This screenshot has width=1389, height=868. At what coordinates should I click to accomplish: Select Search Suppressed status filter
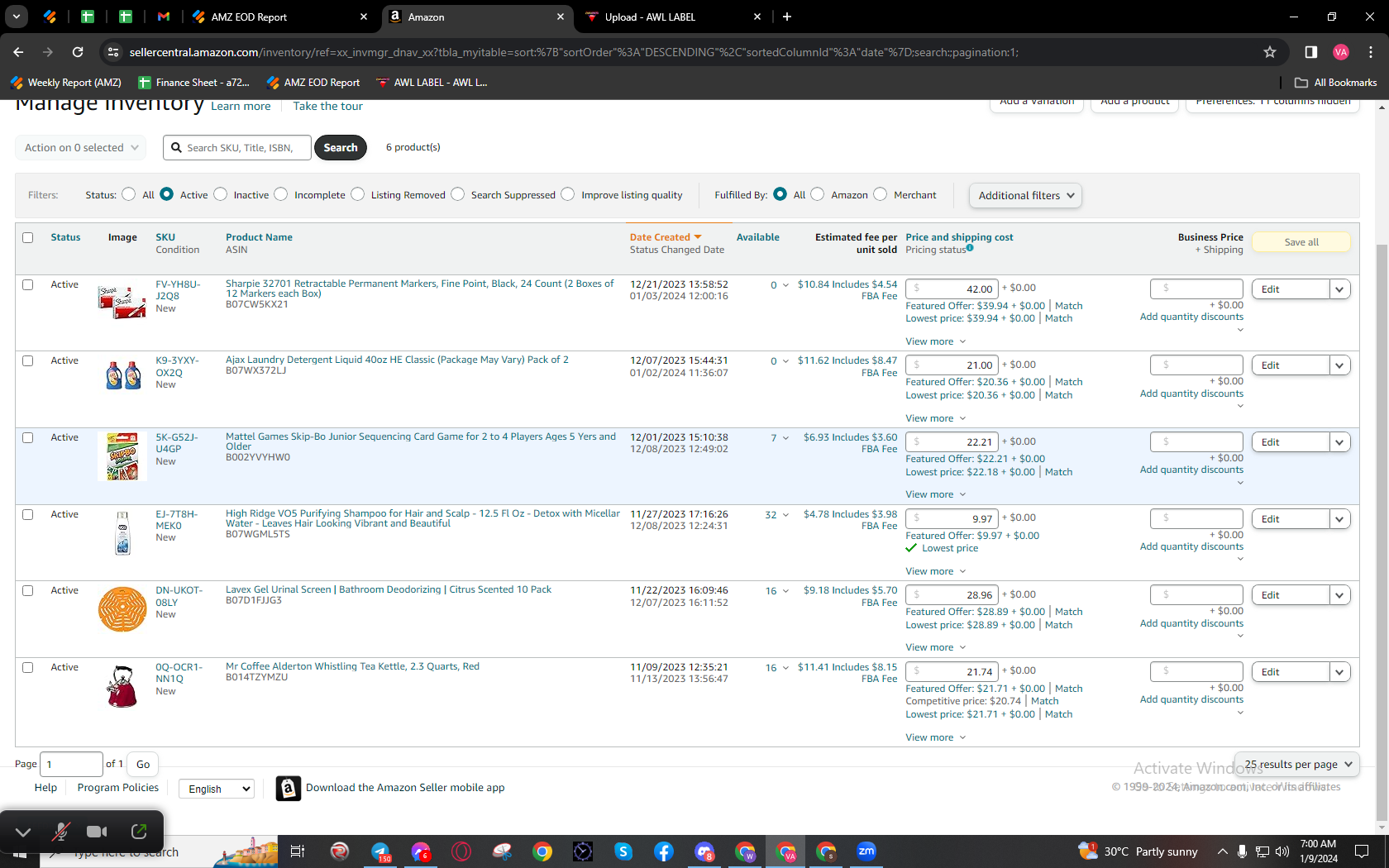[458, 194]
